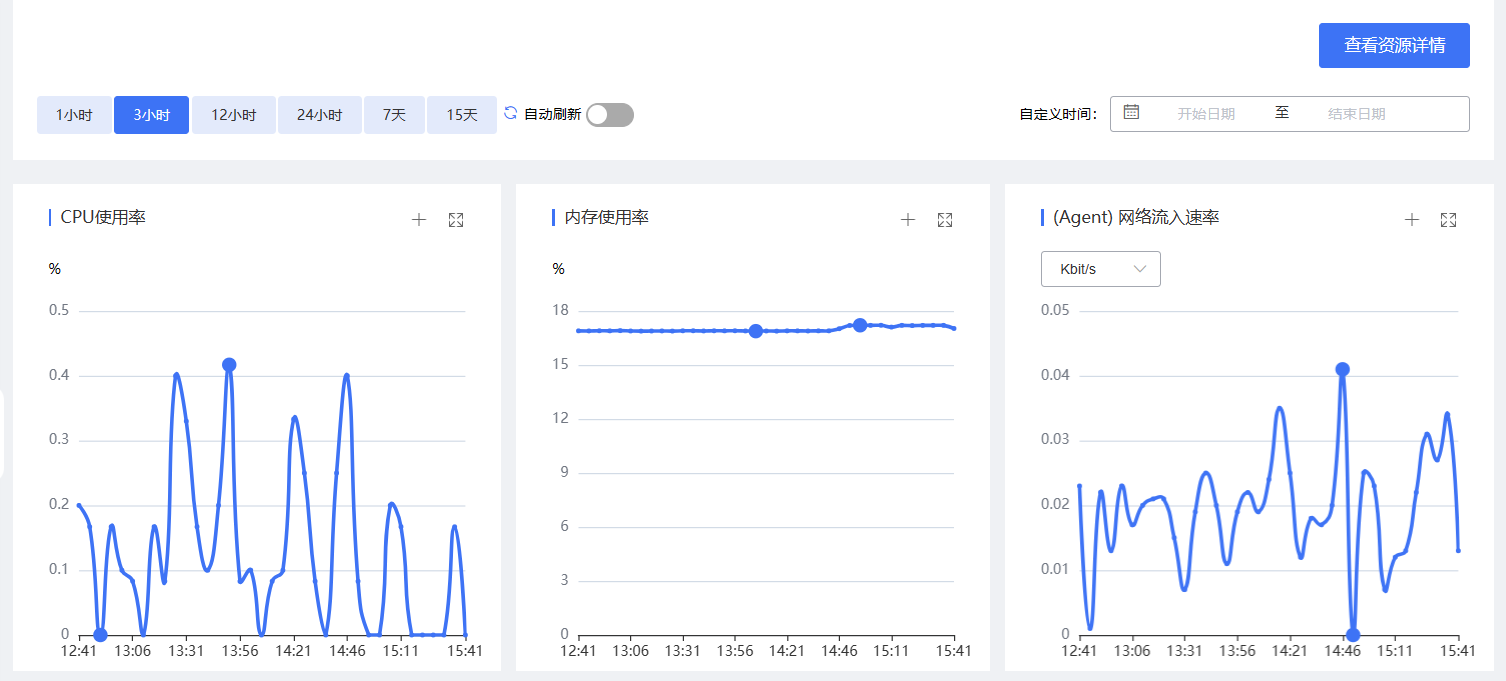Click the plus icon on 网络流入速率 chart
1506x681 pixels.
[1412, 220]
